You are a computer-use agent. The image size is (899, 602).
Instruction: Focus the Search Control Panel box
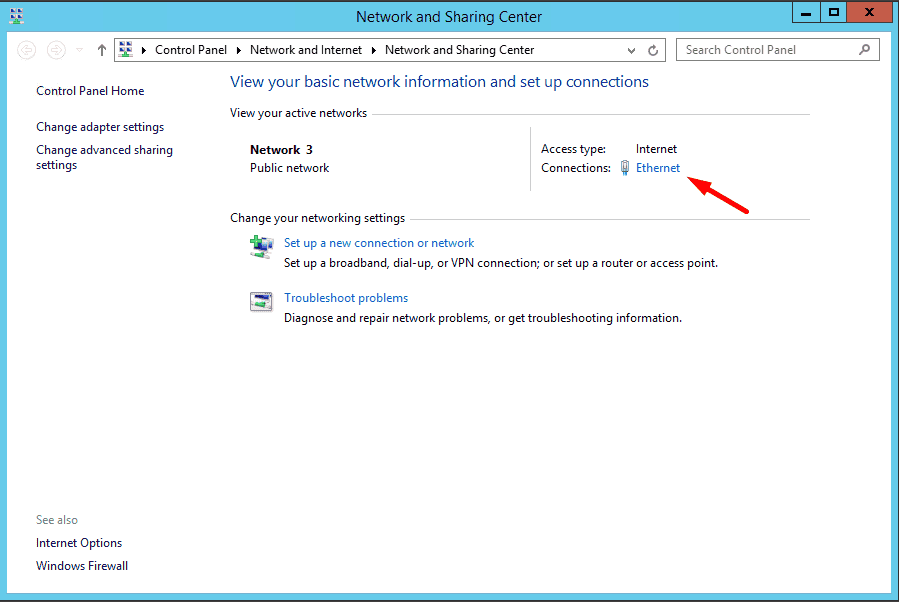[767, 50]
